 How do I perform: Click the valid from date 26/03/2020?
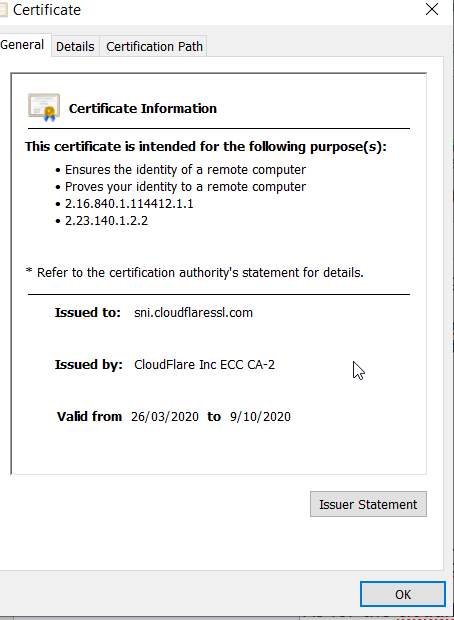click(165, 417)
